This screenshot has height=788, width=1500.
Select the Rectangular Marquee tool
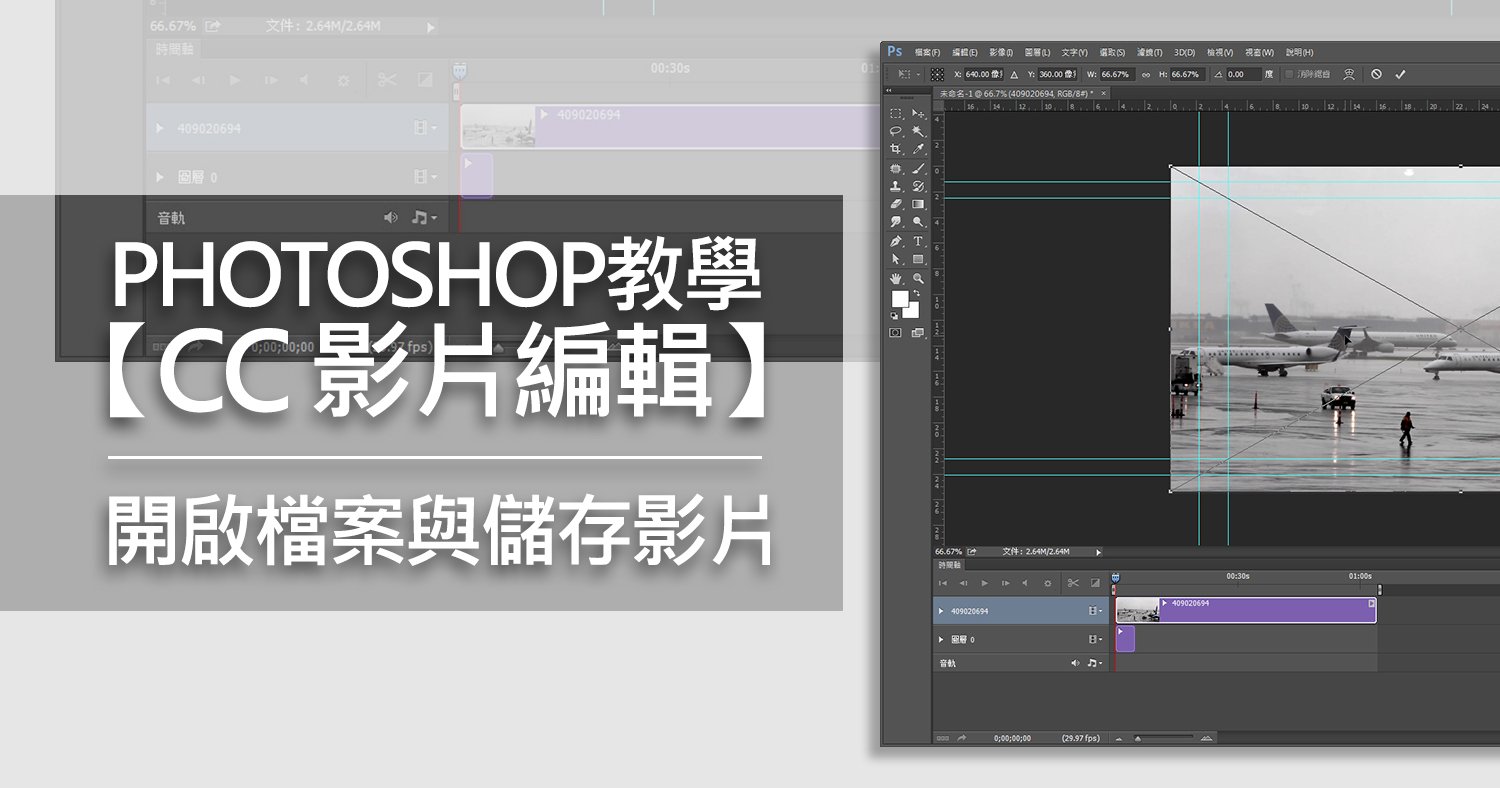tap(895, 113)
